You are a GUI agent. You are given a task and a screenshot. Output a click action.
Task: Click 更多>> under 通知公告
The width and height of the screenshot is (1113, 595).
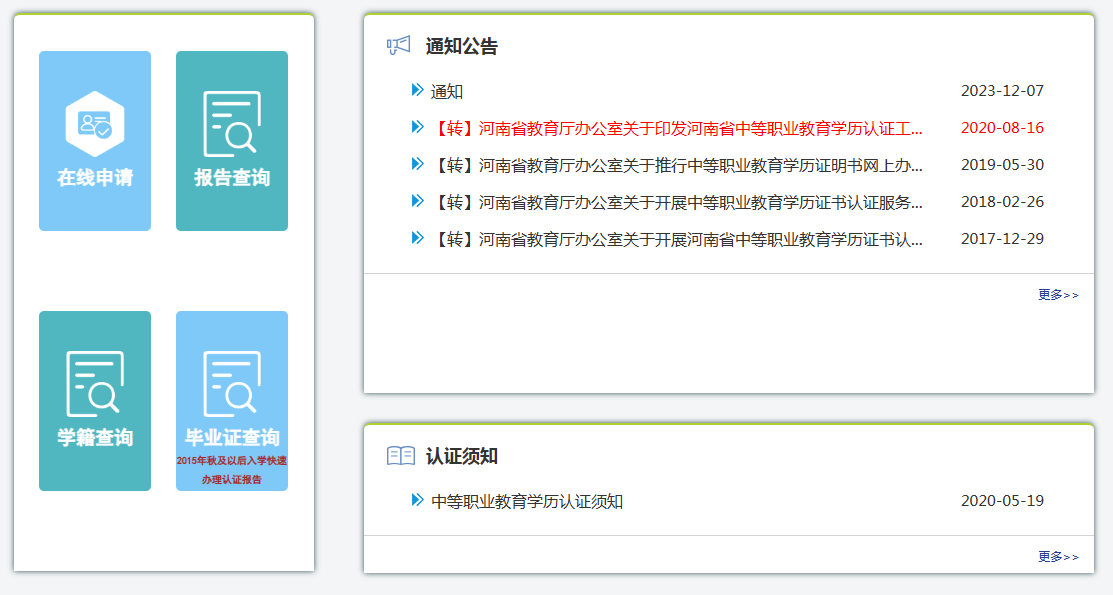(x=1058, y=295)
